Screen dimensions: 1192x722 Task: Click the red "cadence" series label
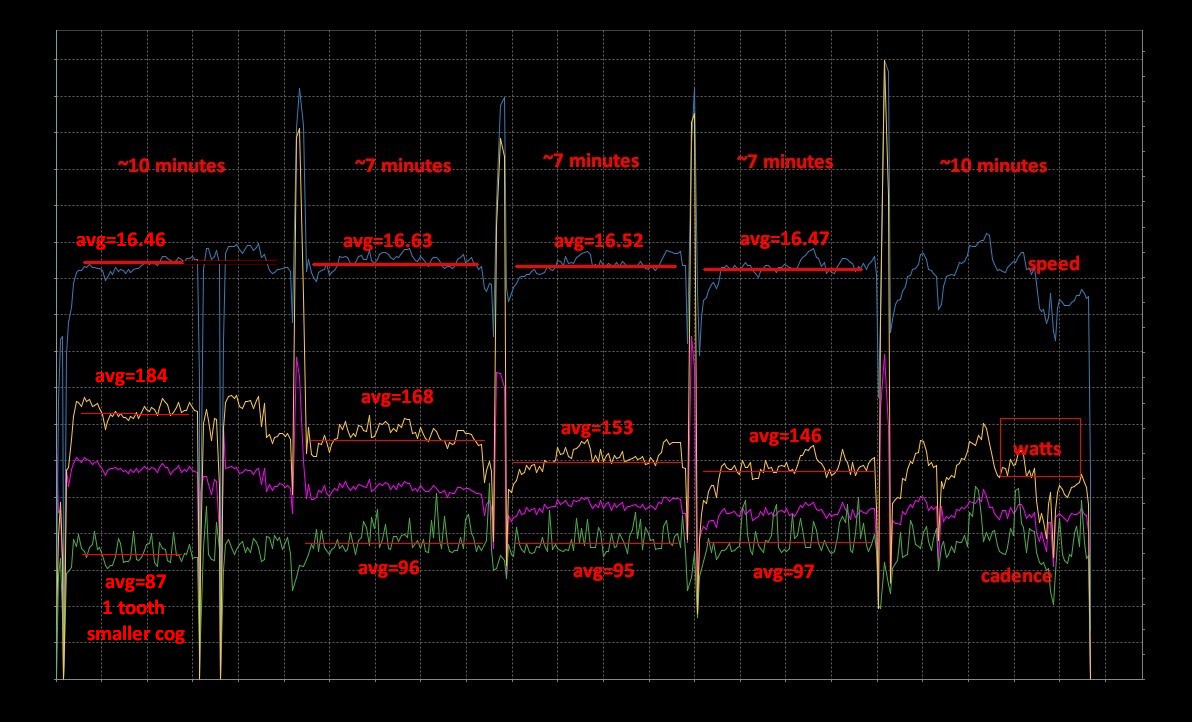[1015, 576]
